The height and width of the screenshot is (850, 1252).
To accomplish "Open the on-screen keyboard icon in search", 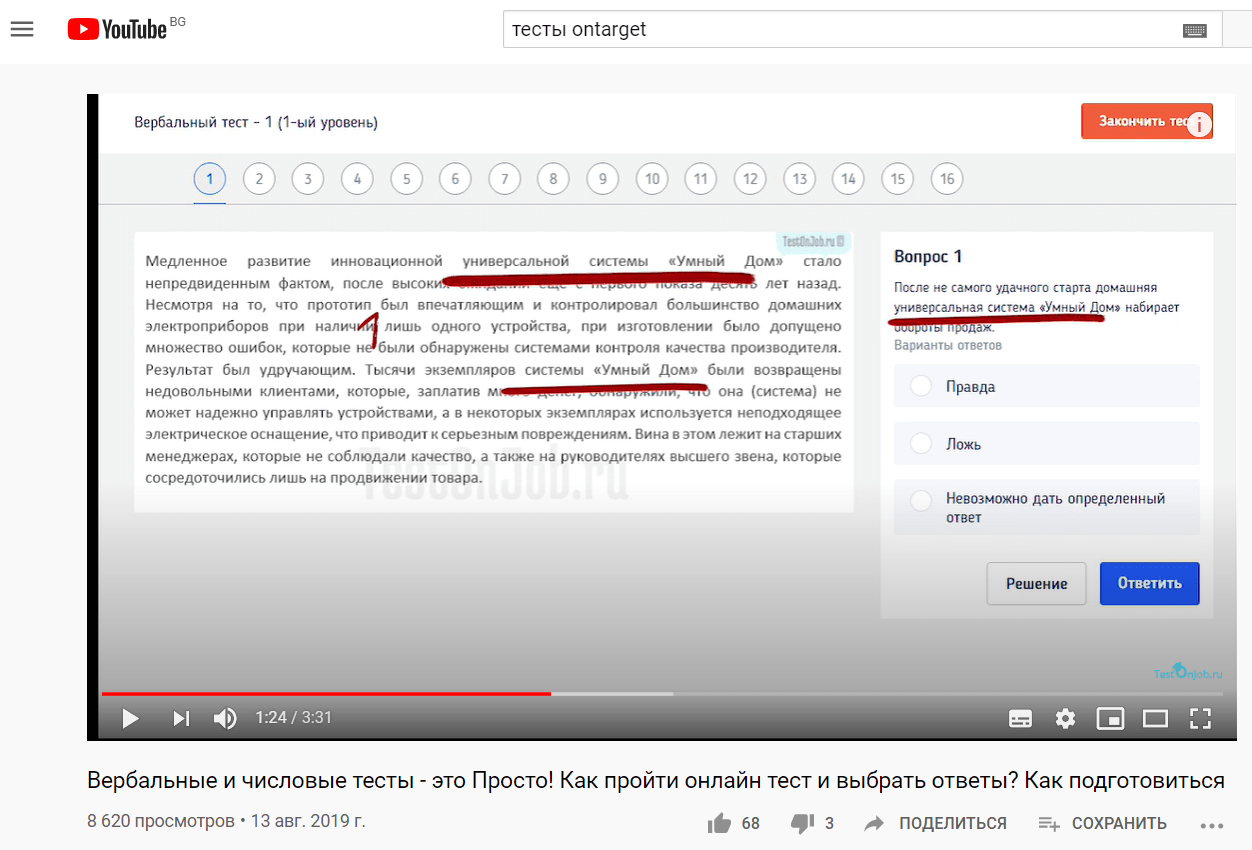I will pos(1194,30).
